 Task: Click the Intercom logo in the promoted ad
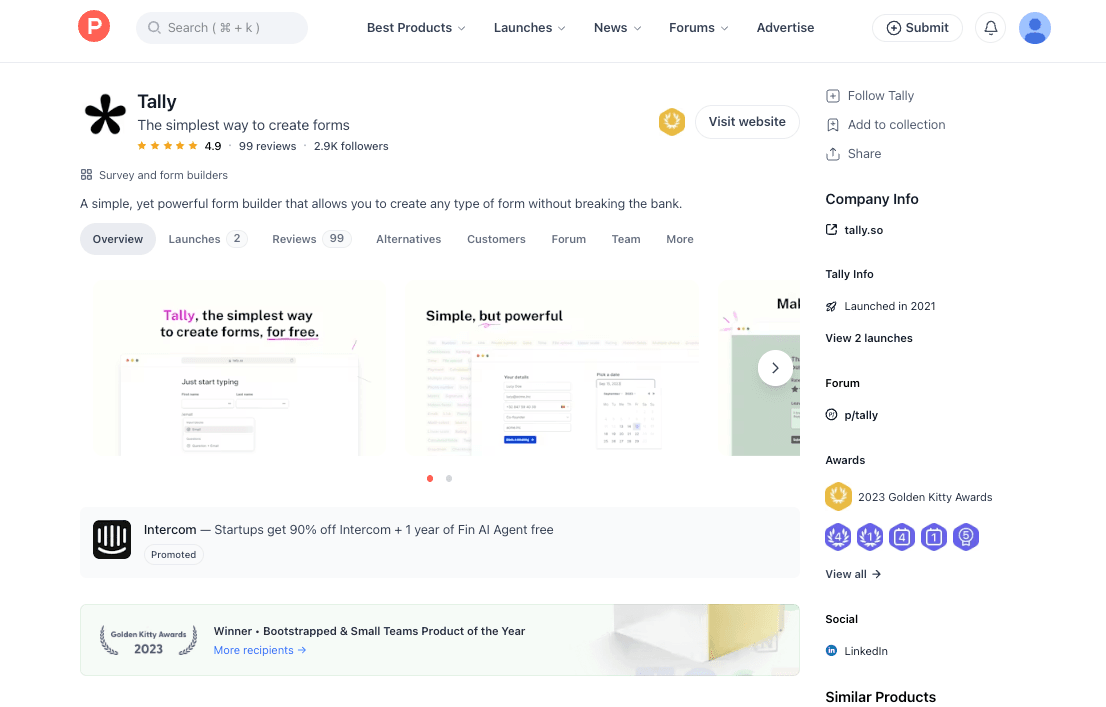click(x=112, y=540)
